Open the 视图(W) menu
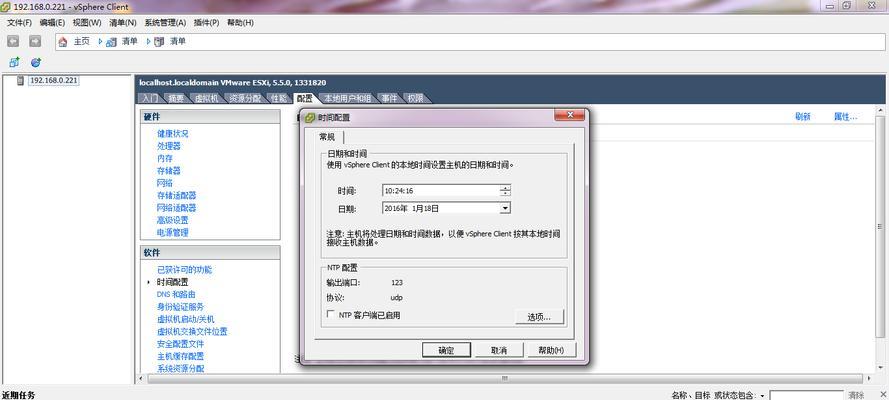 [87, 23]
